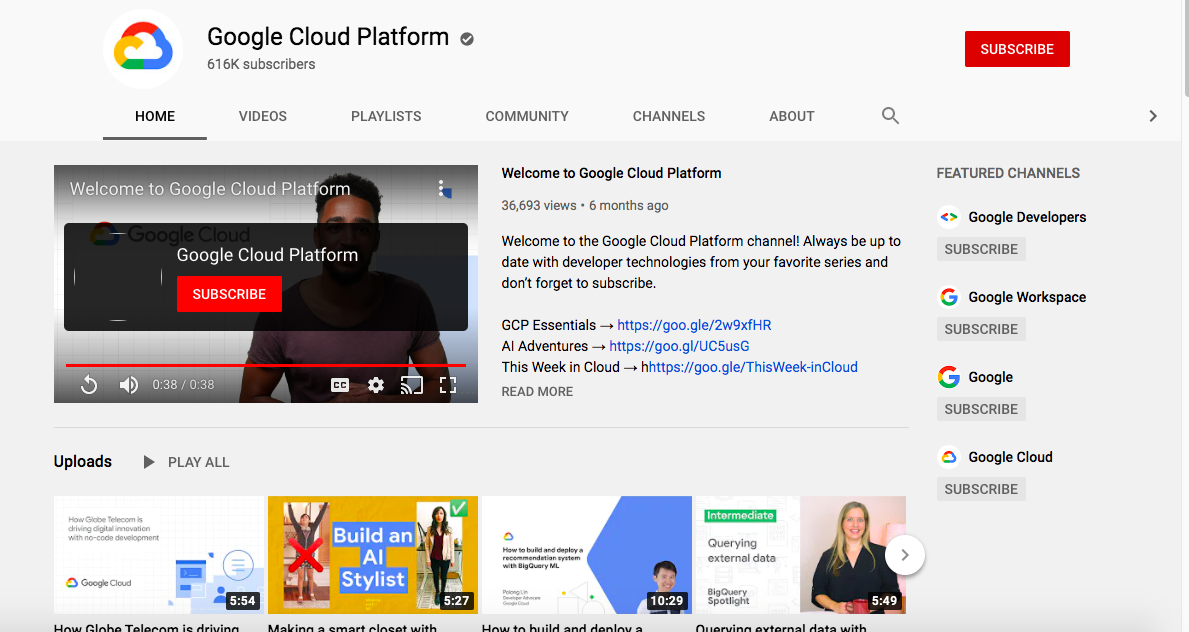
Task: Click the verified checkmark badge next to channel name
Action: coord(467,39)
